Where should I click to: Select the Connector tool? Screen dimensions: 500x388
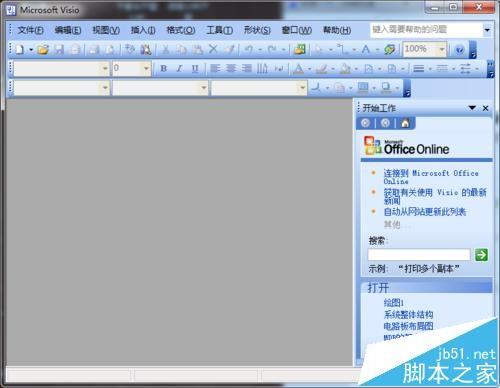[x=342, y=50]
